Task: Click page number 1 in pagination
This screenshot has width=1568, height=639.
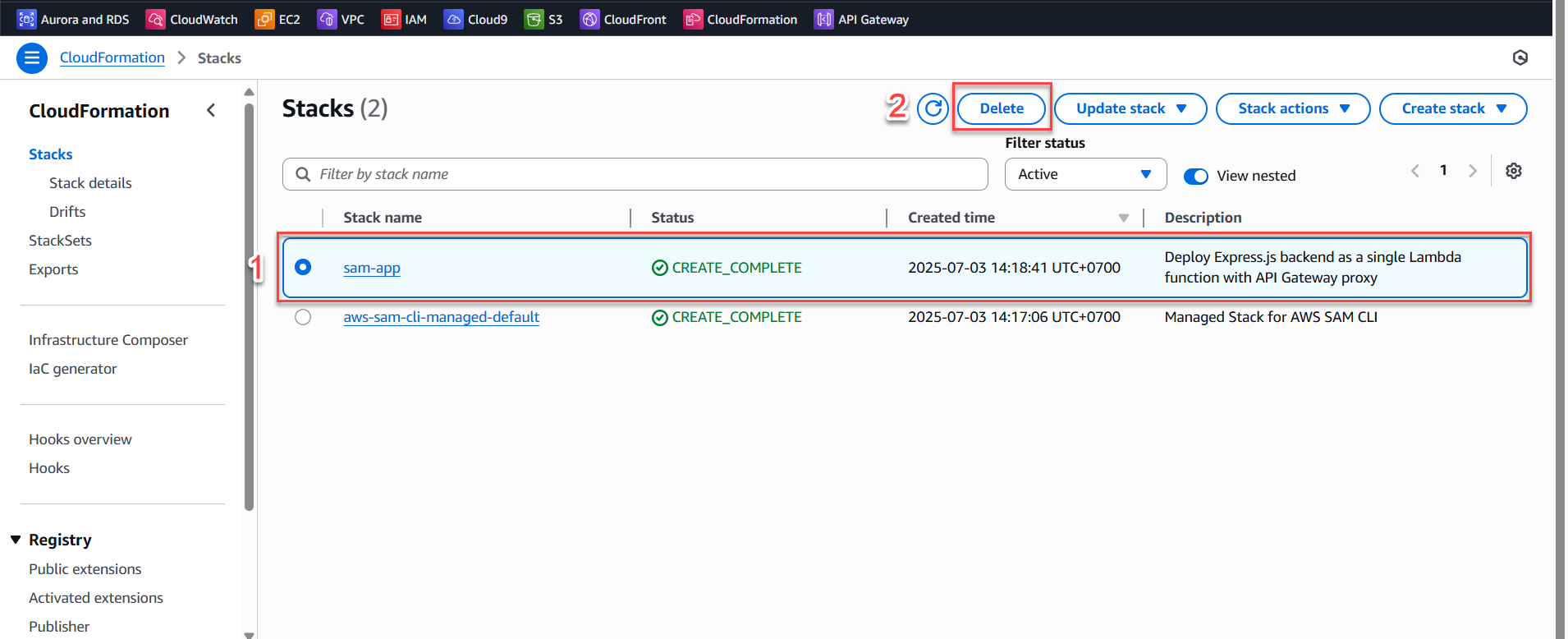Action: [x=1443, y=170]
